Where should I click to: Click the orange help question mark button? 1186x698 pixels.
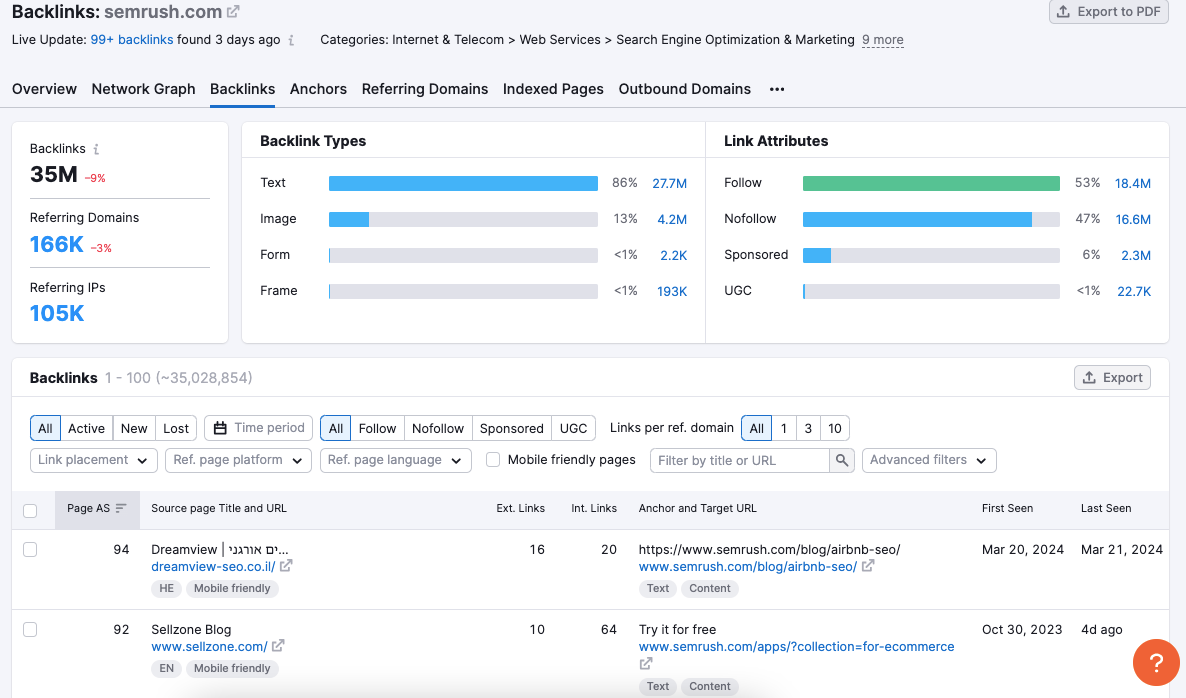point(1155,663)
